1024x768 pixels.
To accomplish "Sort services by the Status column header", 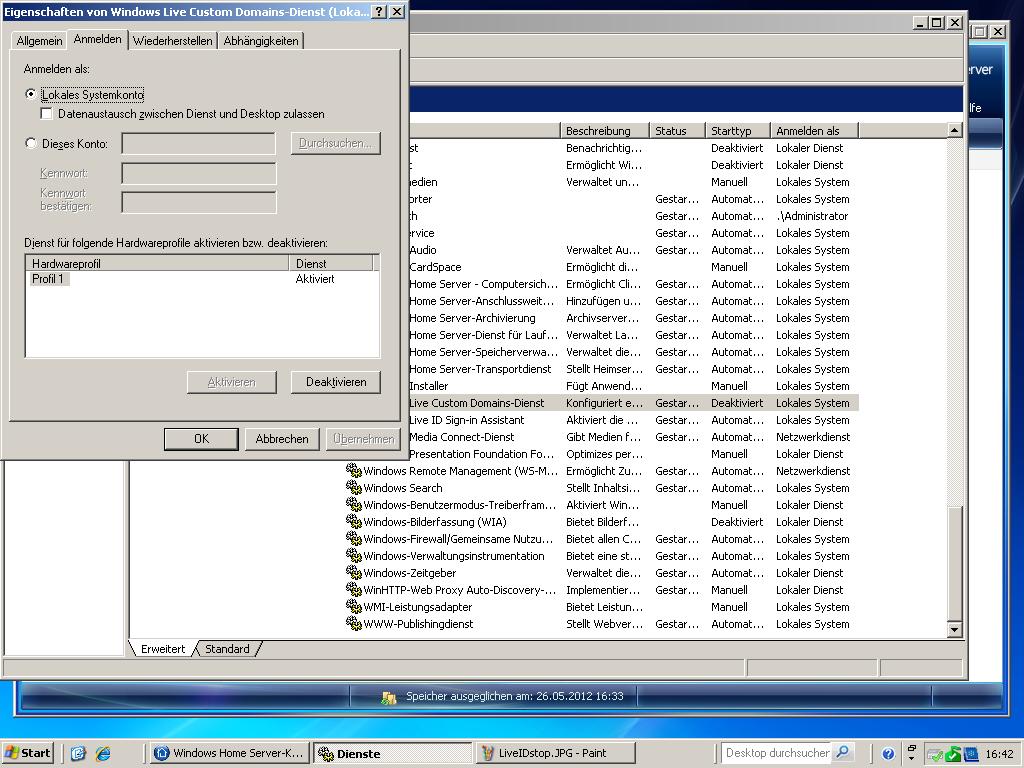I will pos(678,131).
